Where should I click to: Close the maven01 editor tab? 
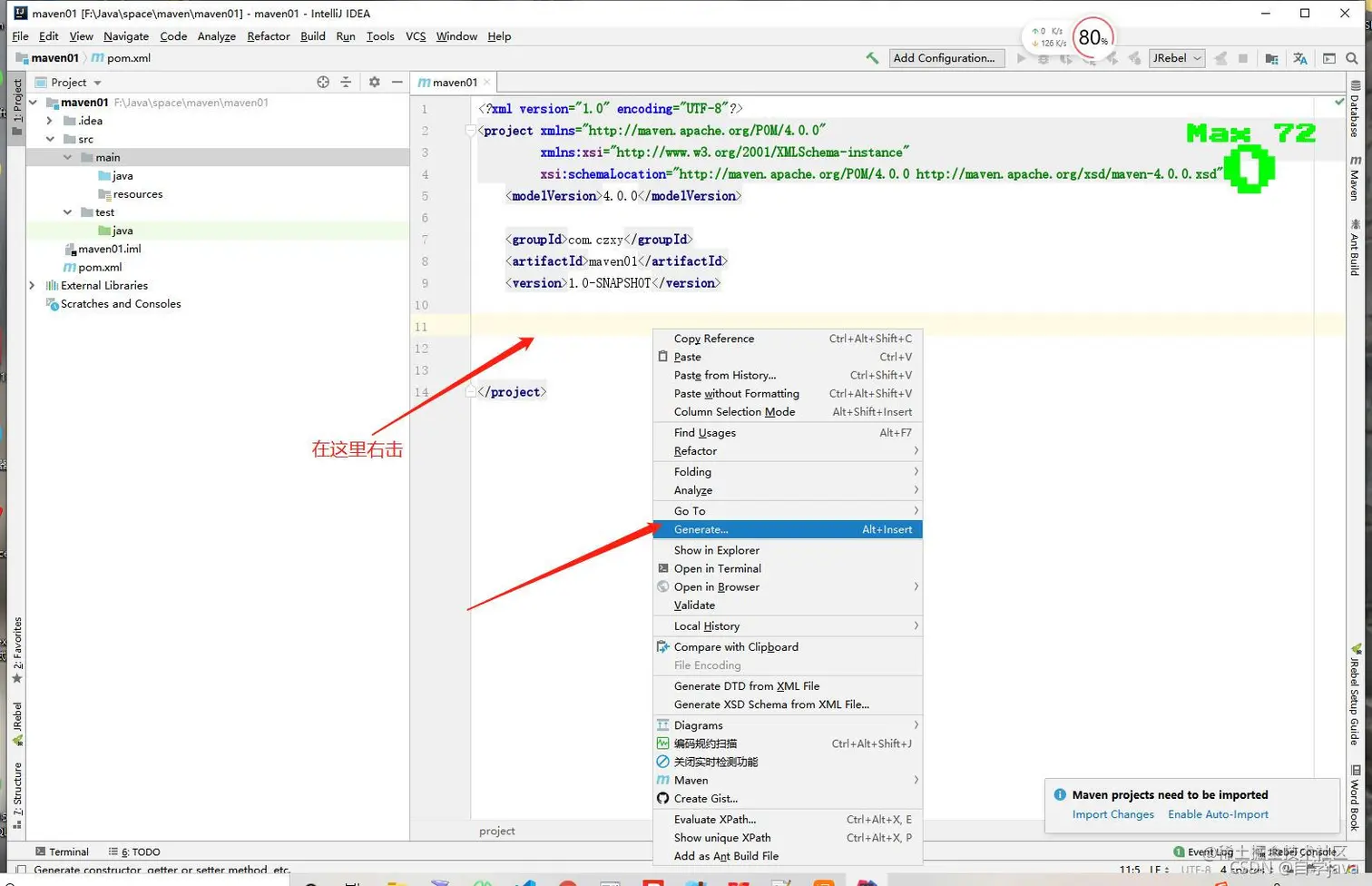(x=487, y=82)
